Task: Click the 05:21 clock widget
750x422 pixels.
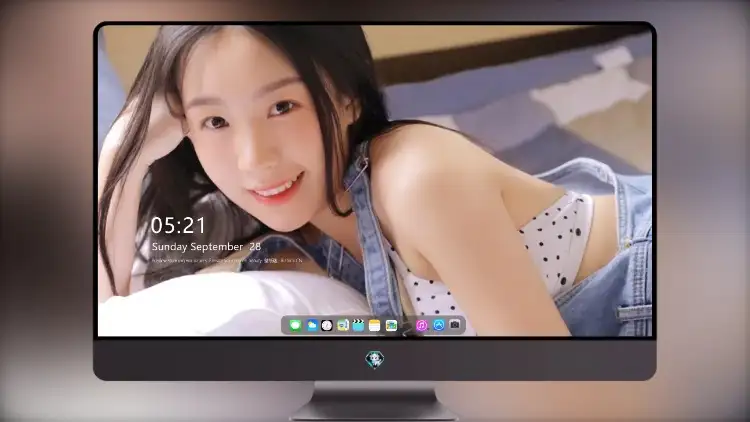Action: tap(178, 225)
